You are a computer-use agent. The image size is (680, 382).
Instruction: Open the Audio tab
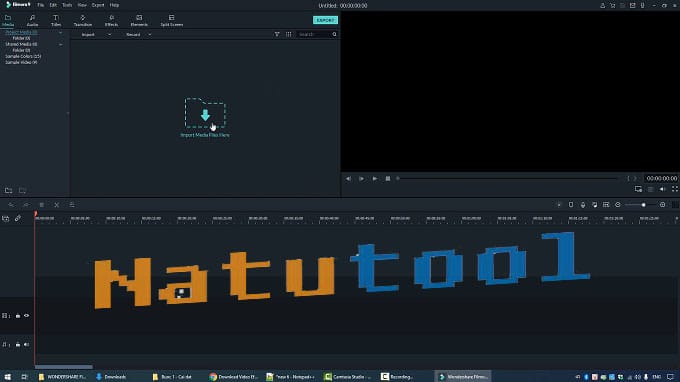click(x=32, y=20)
